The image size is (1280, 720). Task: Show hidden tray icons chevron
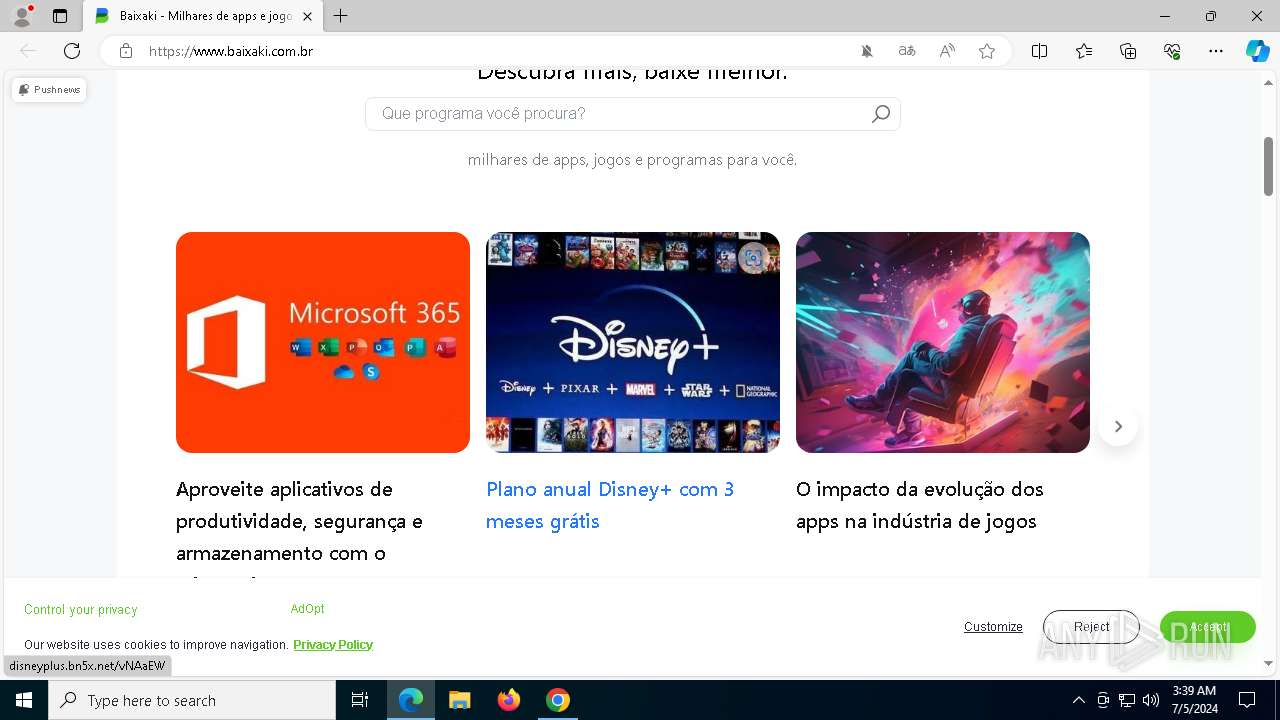pos(1078,700)
